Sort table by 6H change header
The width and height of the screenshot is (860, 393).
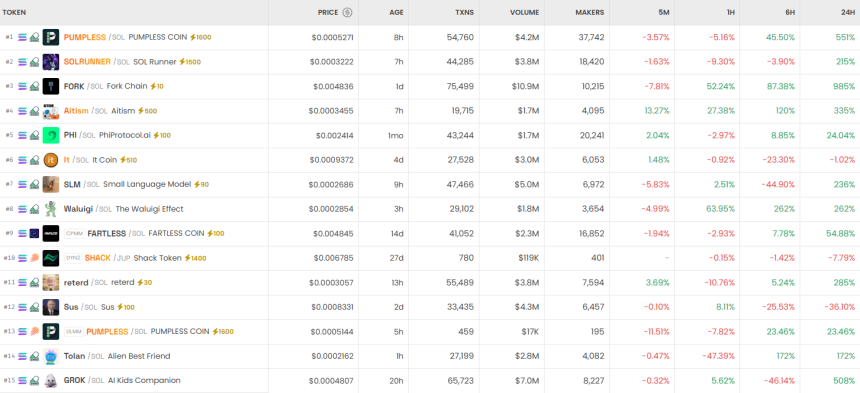[790, 13]
